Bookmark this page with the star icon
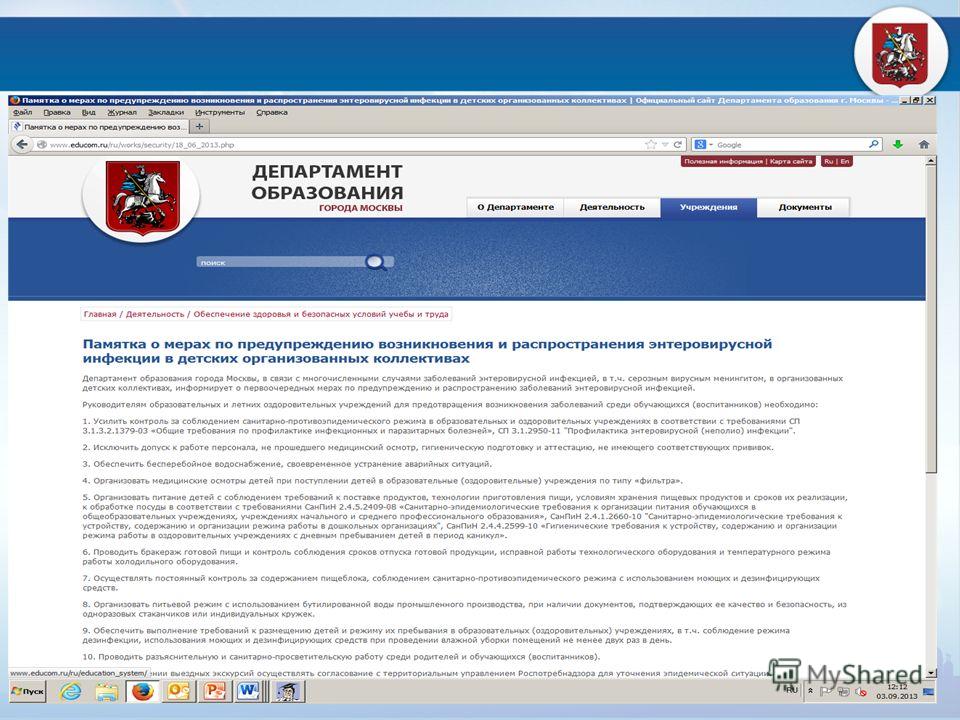The image size is (960, 720). point(650,144)
